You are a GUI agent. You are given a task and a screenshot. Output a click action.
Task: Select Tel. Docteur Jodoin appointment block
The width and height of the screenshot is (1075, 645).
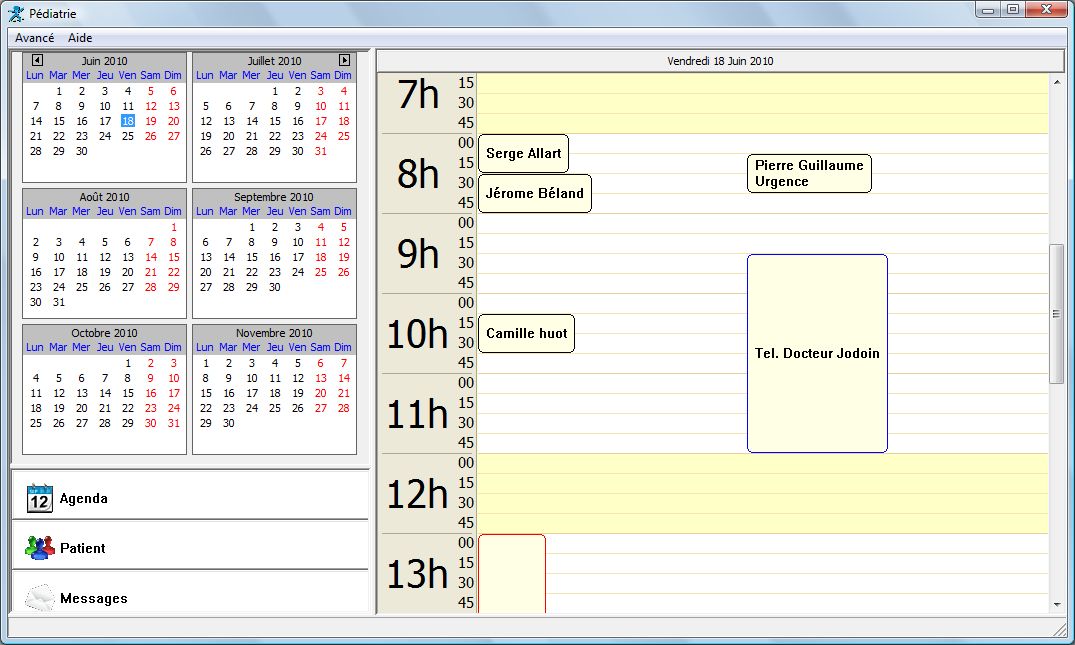pos(817,353)
